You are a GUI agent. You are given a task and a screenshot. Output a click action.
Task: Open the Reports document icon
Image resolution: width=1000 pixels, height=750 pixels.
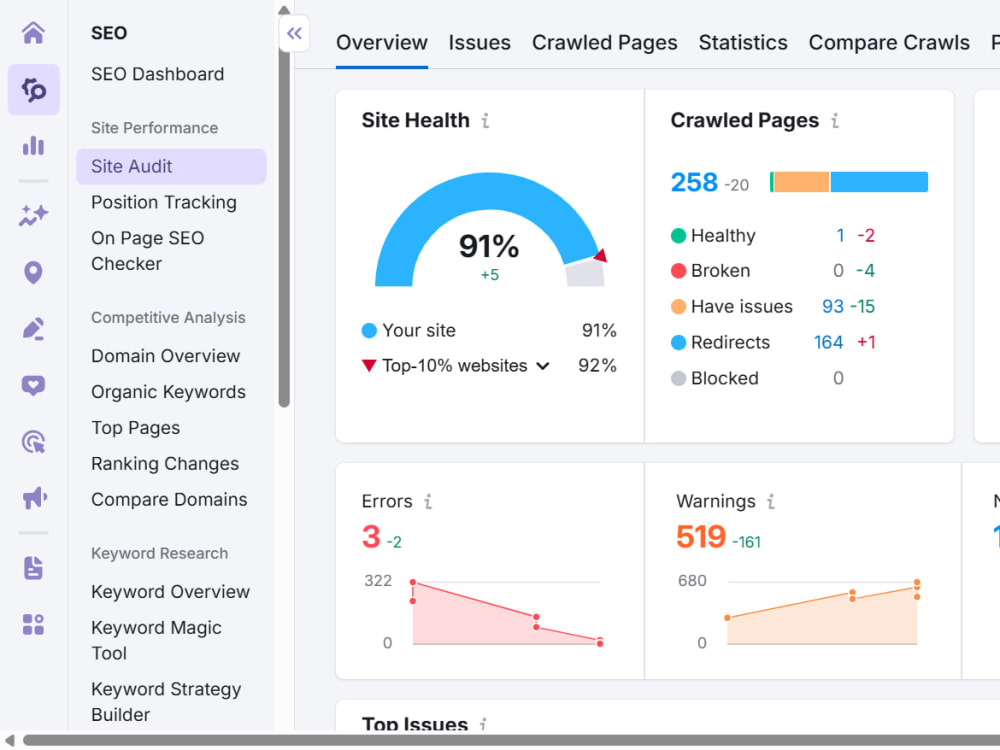33,568
